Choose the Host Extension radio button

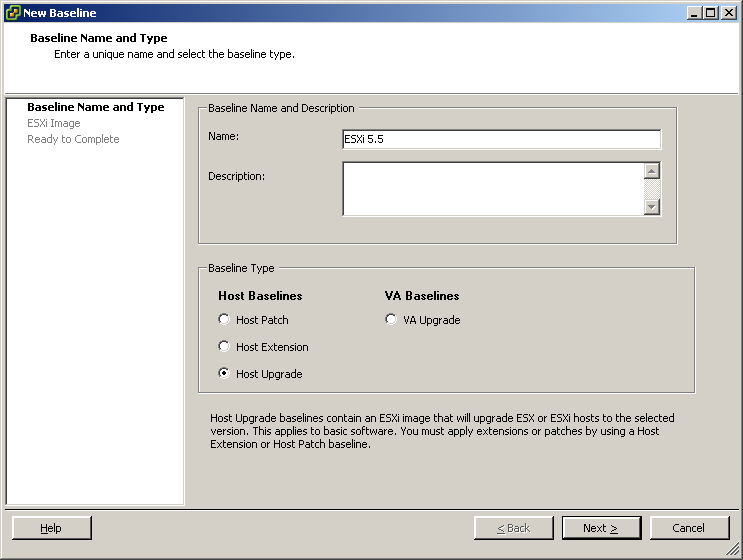224,347
